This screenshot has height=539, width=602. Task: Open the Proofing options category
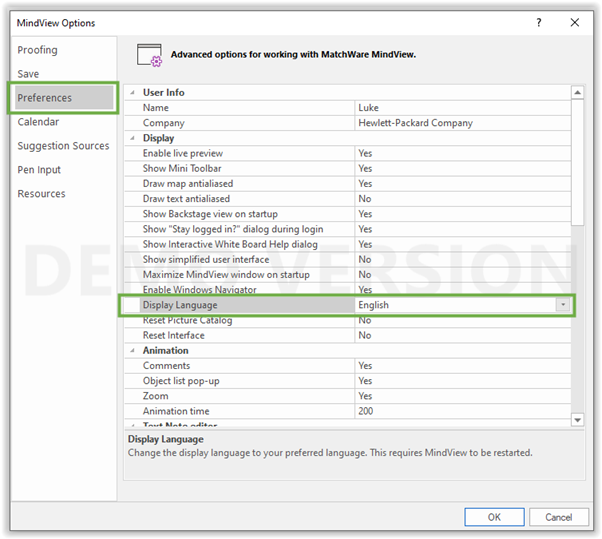coord(38,50)
